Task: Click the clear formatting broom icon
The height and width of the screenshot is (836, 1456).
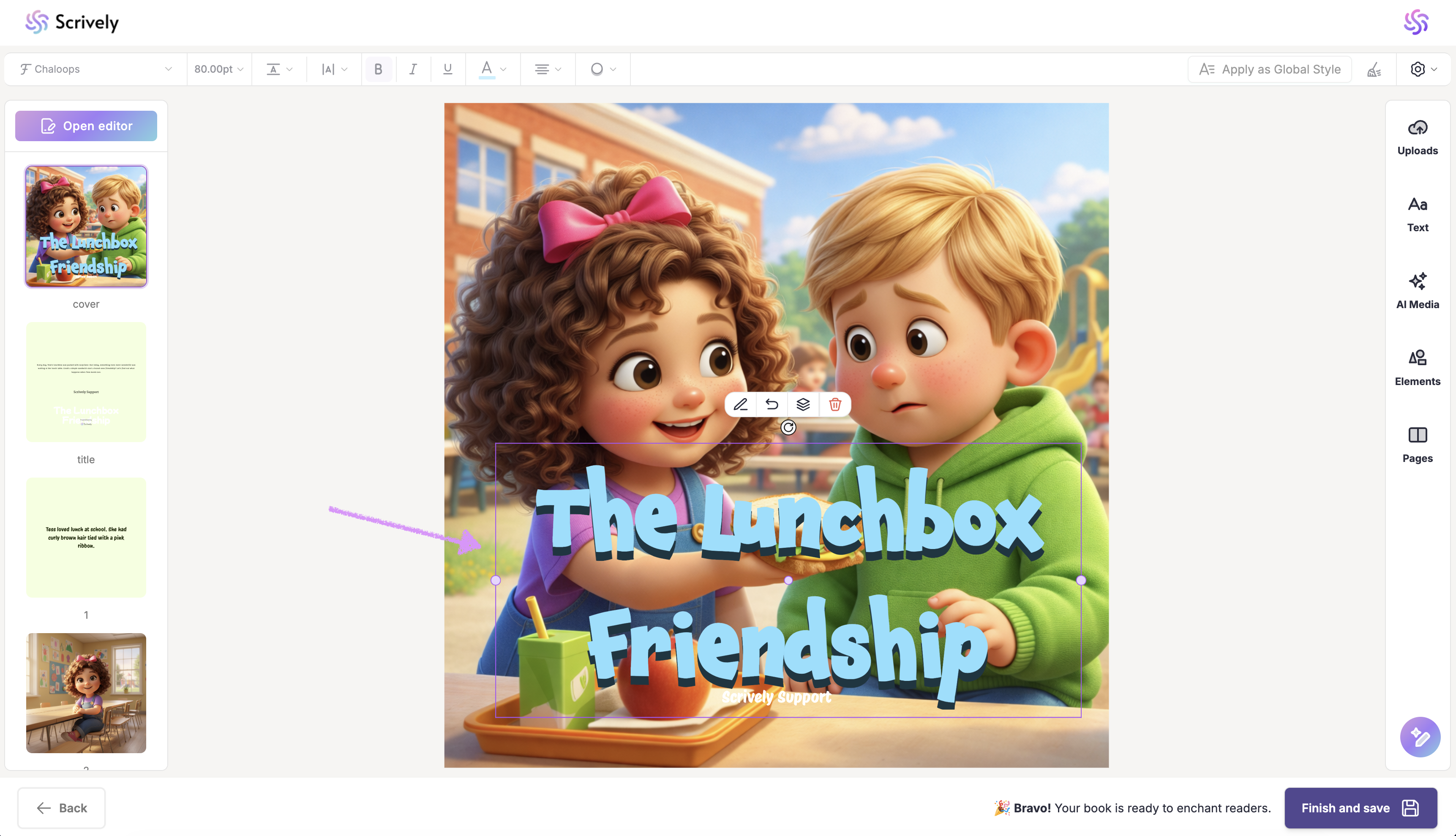Action: point(1374,69)
